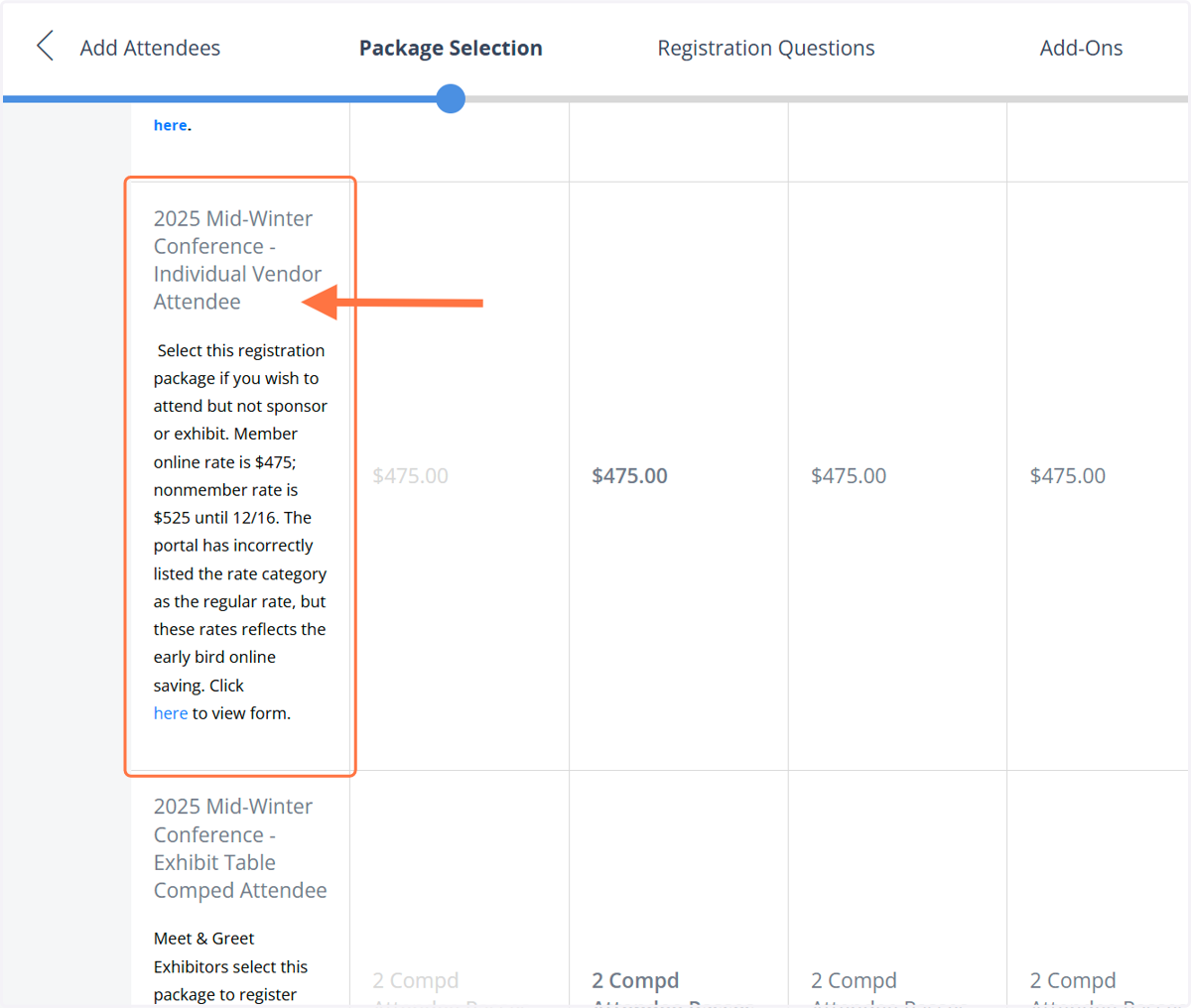The image size is (1191, 1008).
Task: Click the Exhibit Table Comped Attendee title
Action: point(240,848)
